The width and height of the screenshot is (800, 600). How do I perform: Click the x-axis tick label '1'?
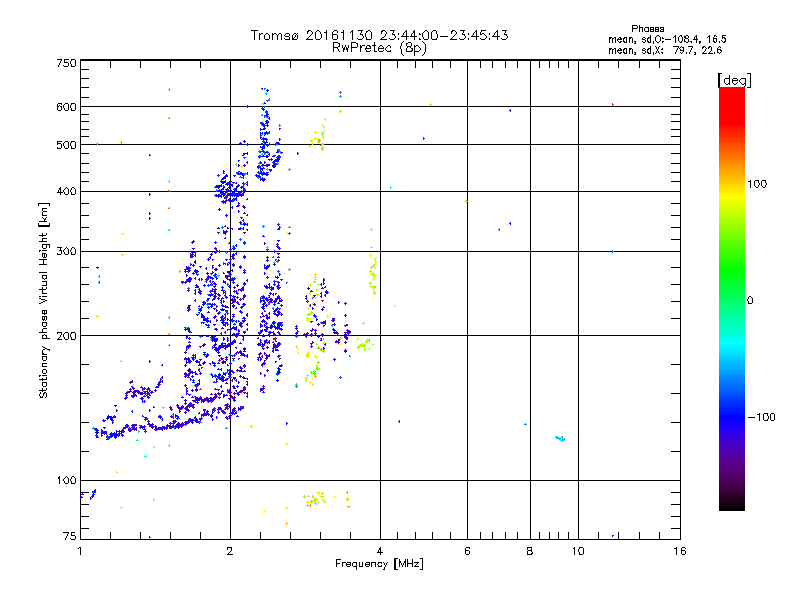tap(80, 551)
